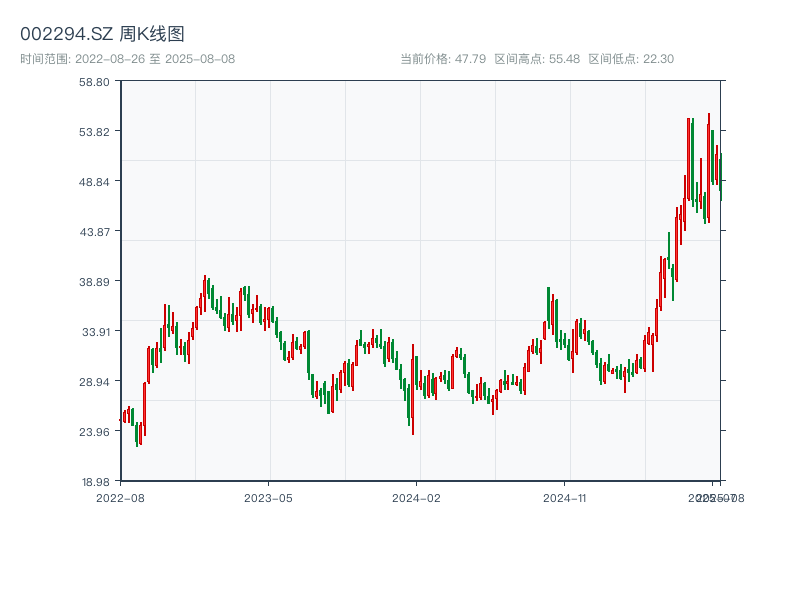Click the y-axis label 28.94
This screenshot has height=600, width=800.
tap(94, 382)
